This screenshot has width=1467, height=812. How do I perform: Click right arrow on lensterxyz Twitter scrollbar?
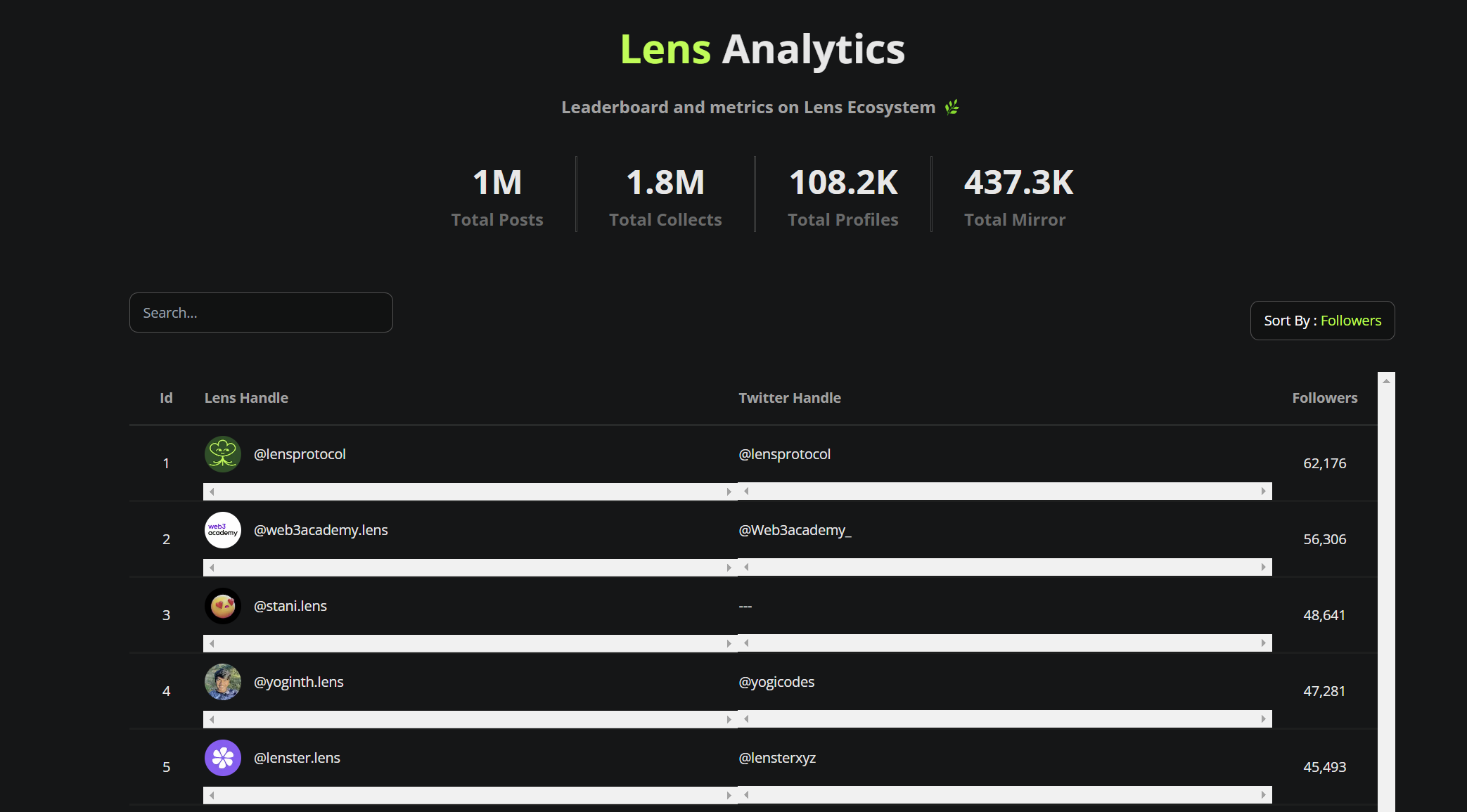click(x=1264, y=795)
